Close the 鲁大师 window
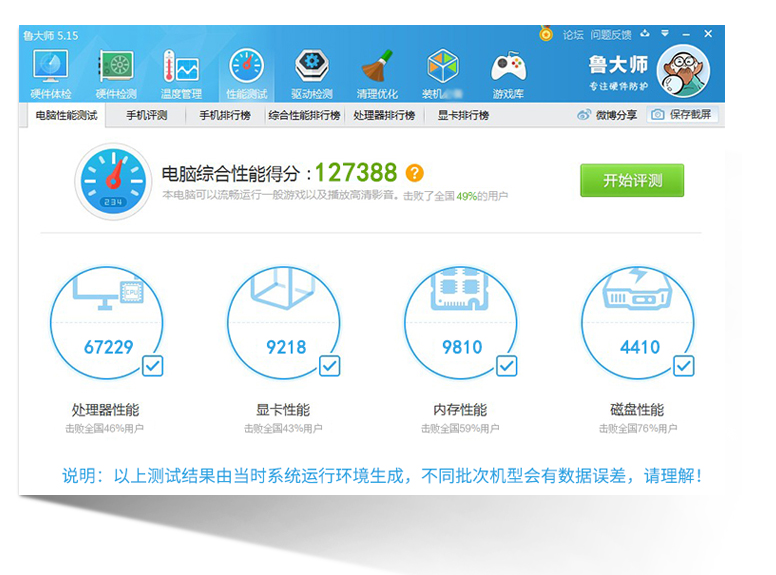776x575 pixels. pyautogui.click(x=708, y=34)
